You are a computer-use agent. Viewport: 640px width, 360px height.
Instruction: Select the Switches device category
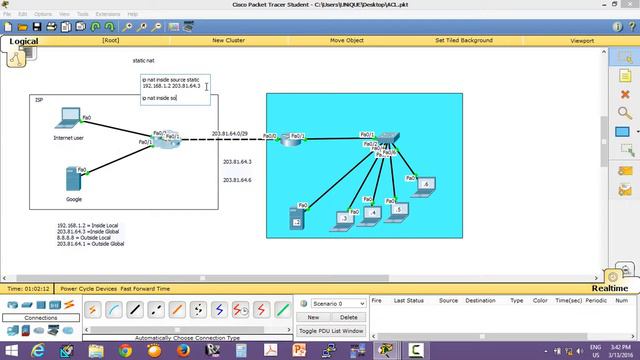[x=27, y=305]
